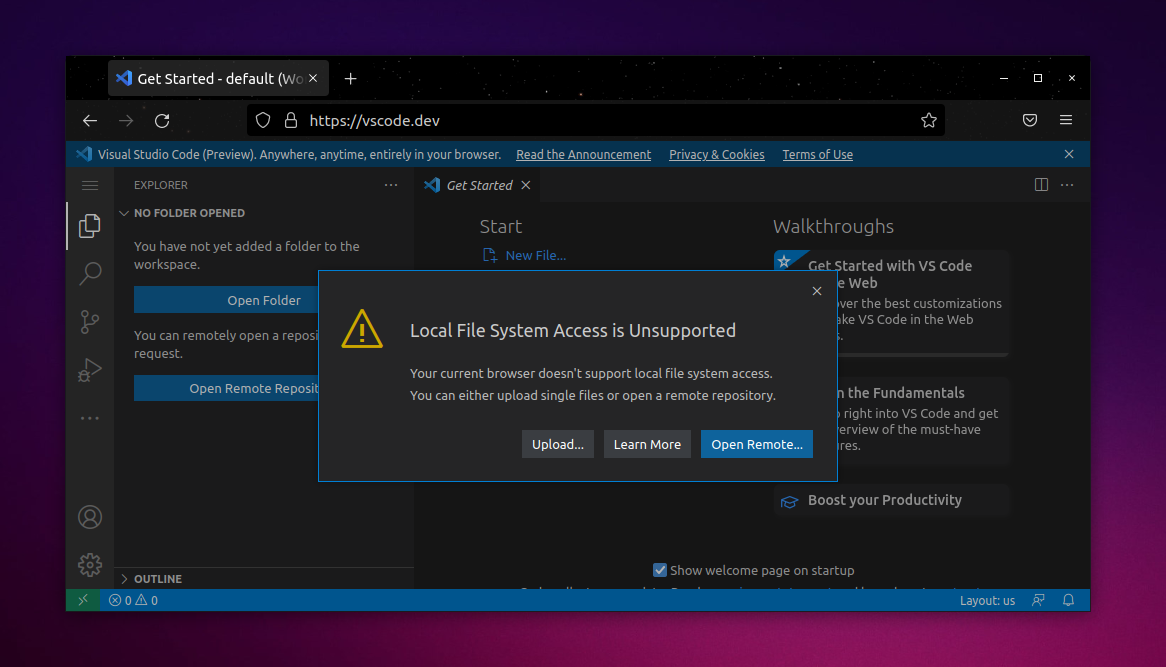Open tracking protection shield icon
1166x667 pixels.
pyautogui.click(x=263, y=120)
